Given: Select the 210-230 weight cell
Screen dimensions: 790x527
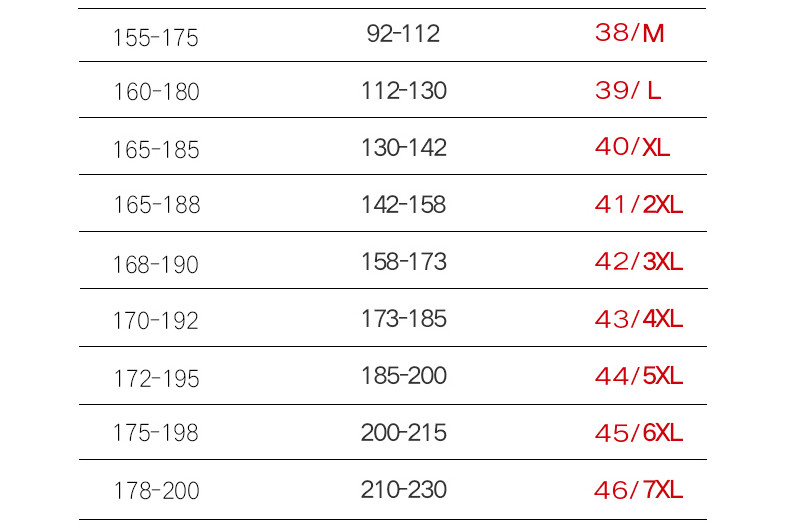Looking at the screenshot, I should tap(404, 490).
